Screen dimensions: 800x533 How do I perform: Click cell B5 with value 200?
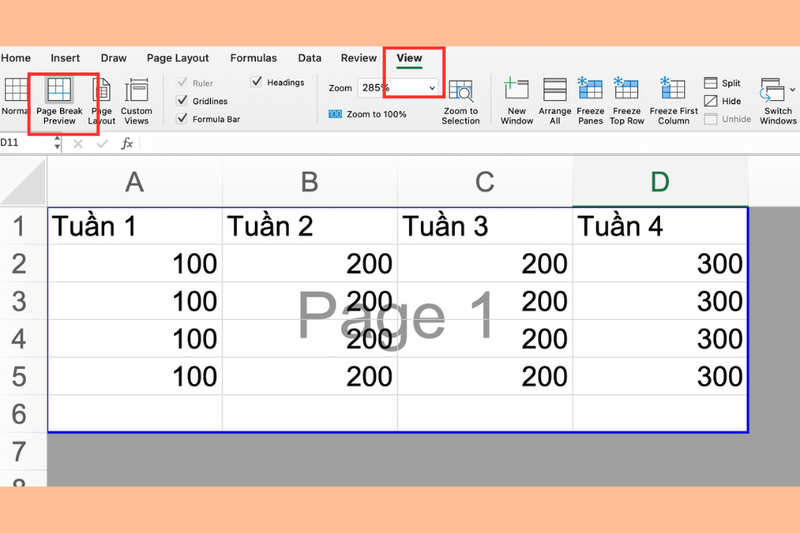pos(310,376)
